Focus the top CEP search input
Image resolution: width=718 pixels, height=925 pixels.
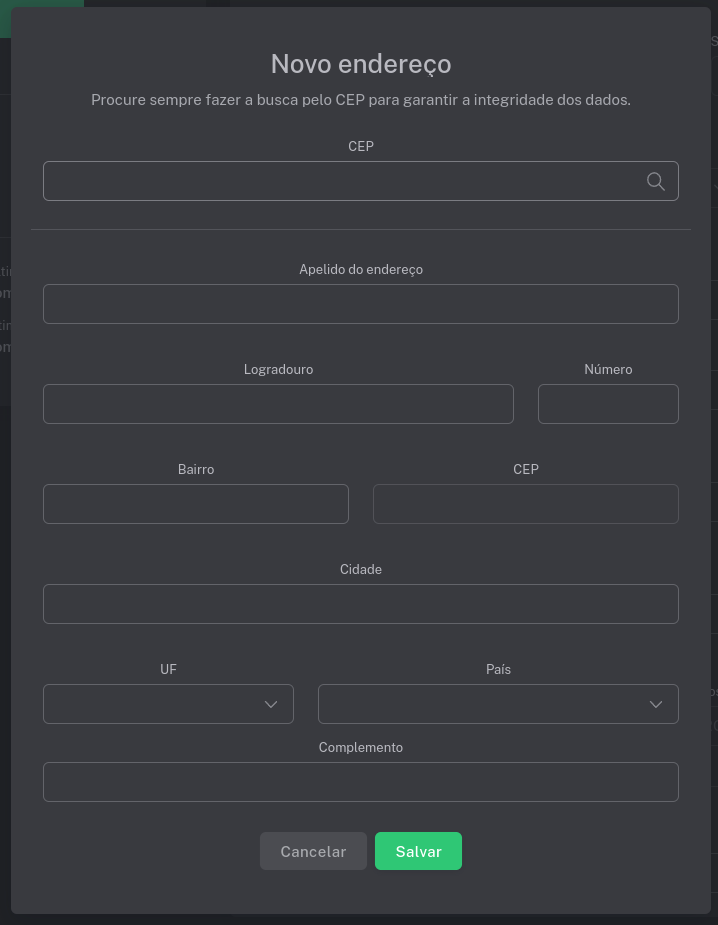point(340,181)
